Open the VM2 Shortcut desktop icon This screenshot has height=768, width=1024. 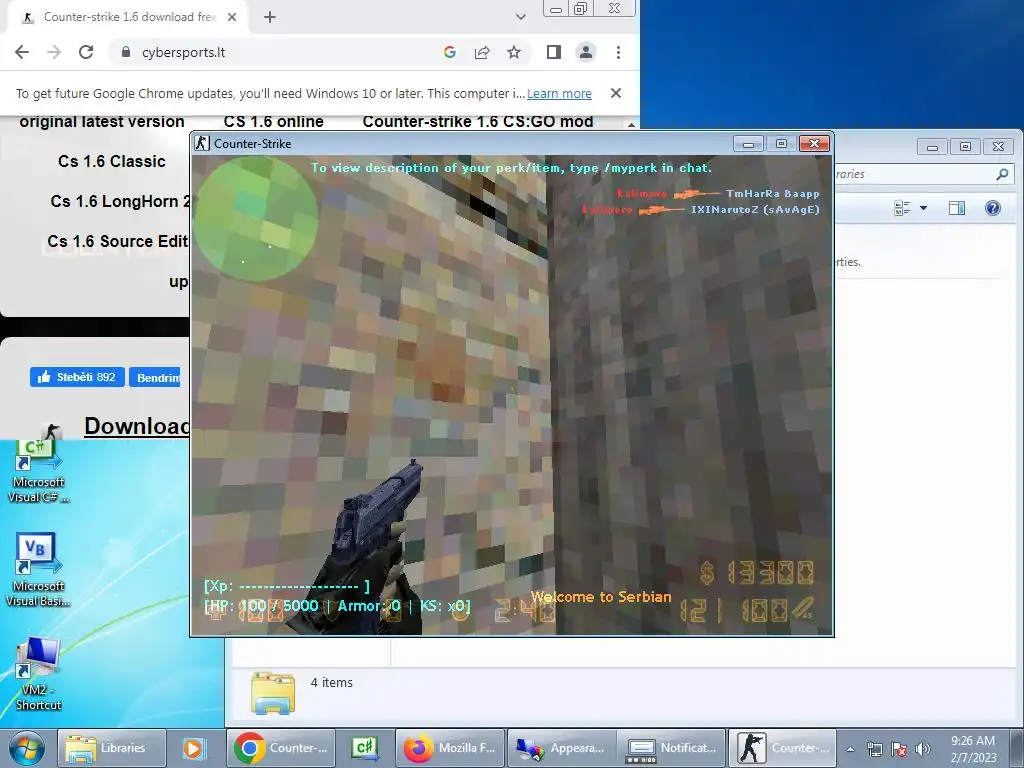38,674
